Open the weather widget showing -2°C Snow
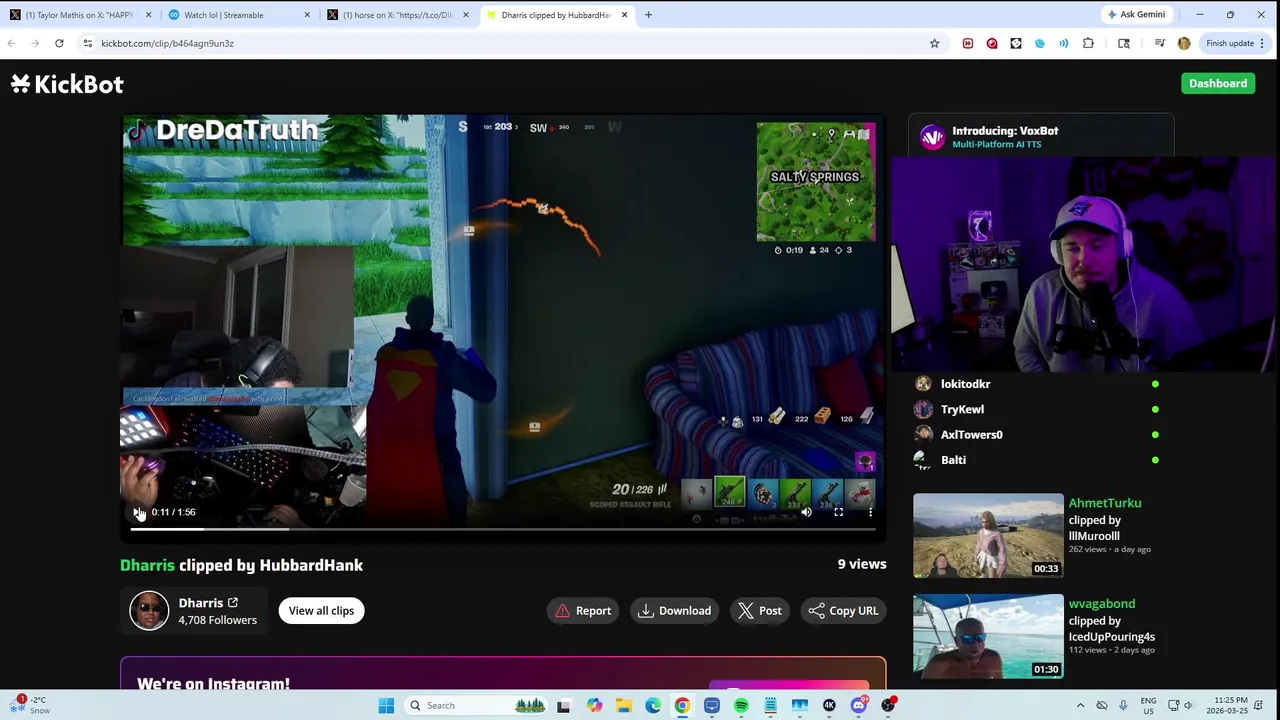The width and height of the screenshot is (1280, 720). point(28,705)
